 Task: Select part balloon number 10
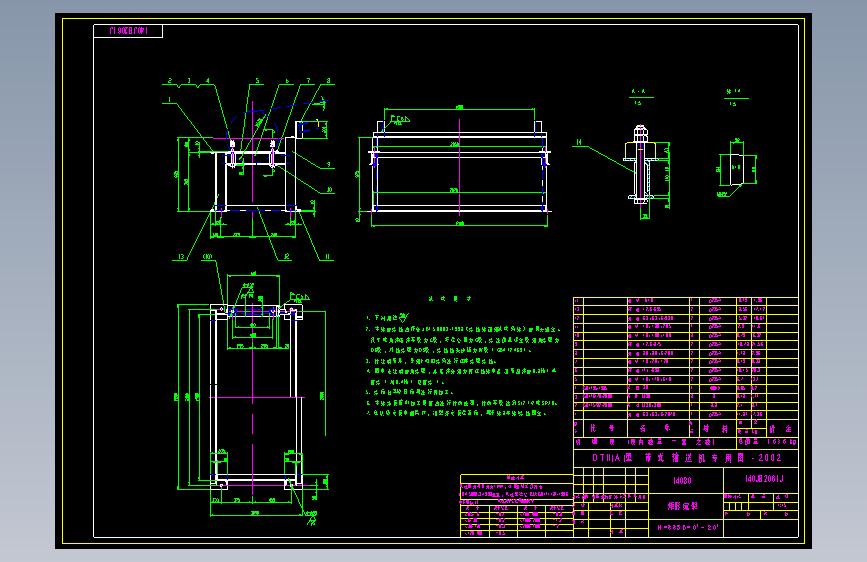[x=330, y=190]
